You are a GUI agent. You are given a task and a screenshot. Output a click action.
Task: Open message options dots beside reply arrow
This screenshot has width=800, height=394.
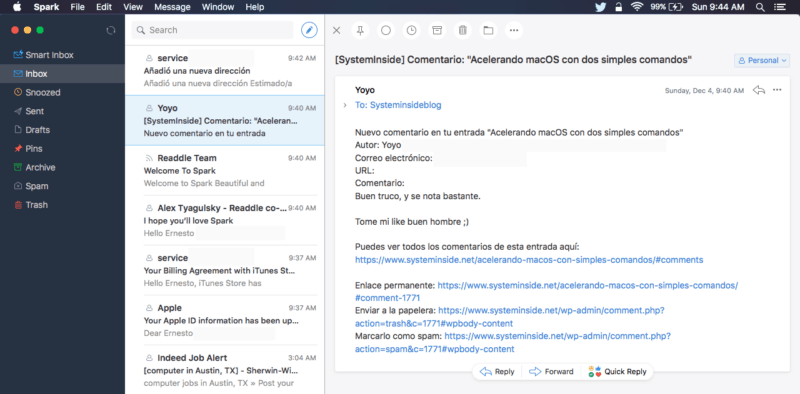(x=777, y=90)
